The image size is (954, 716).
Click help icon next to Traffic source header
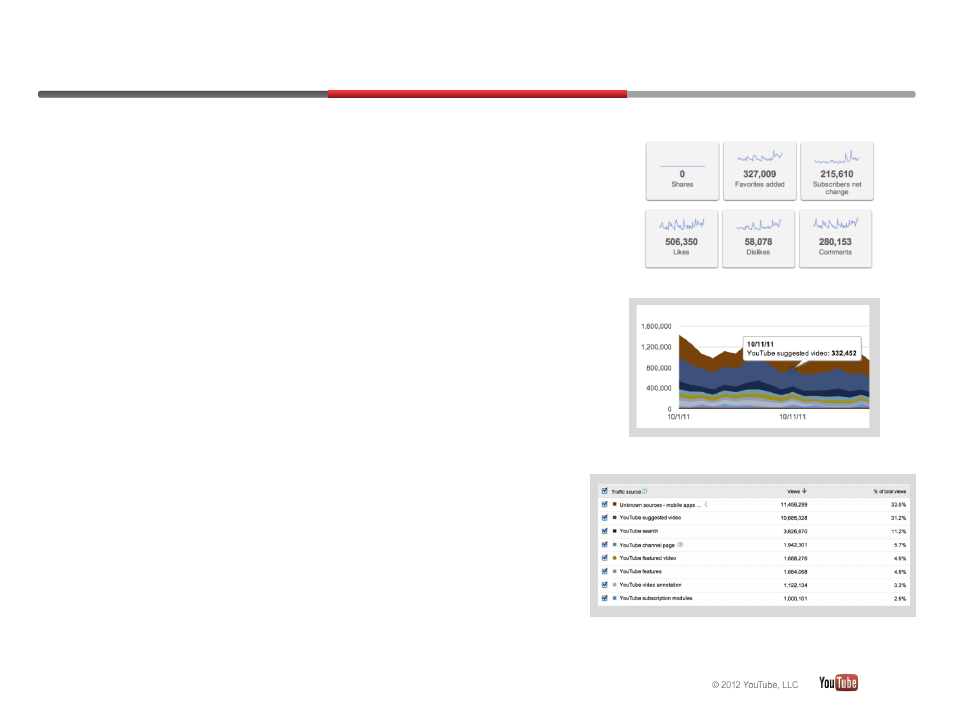click(x=645, y=491)
